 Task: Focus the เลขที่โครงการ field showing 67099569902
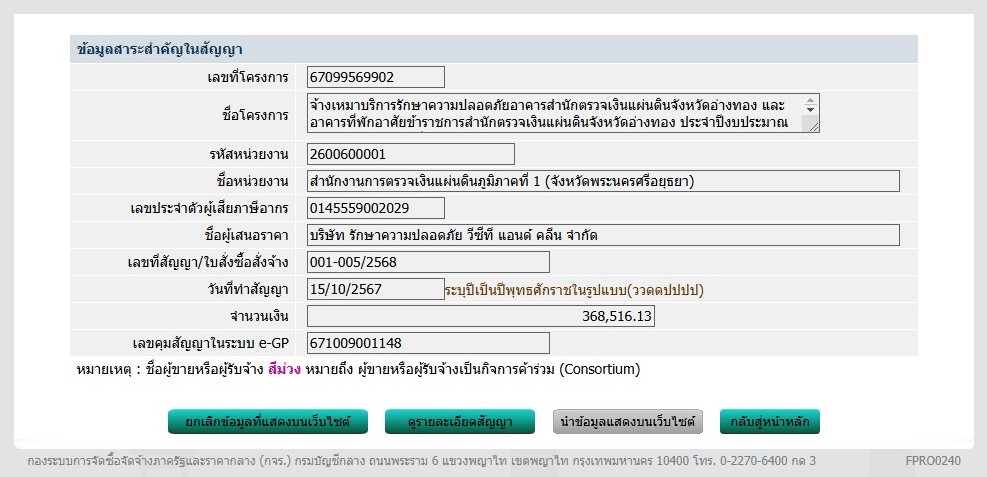tap(375, 77)
